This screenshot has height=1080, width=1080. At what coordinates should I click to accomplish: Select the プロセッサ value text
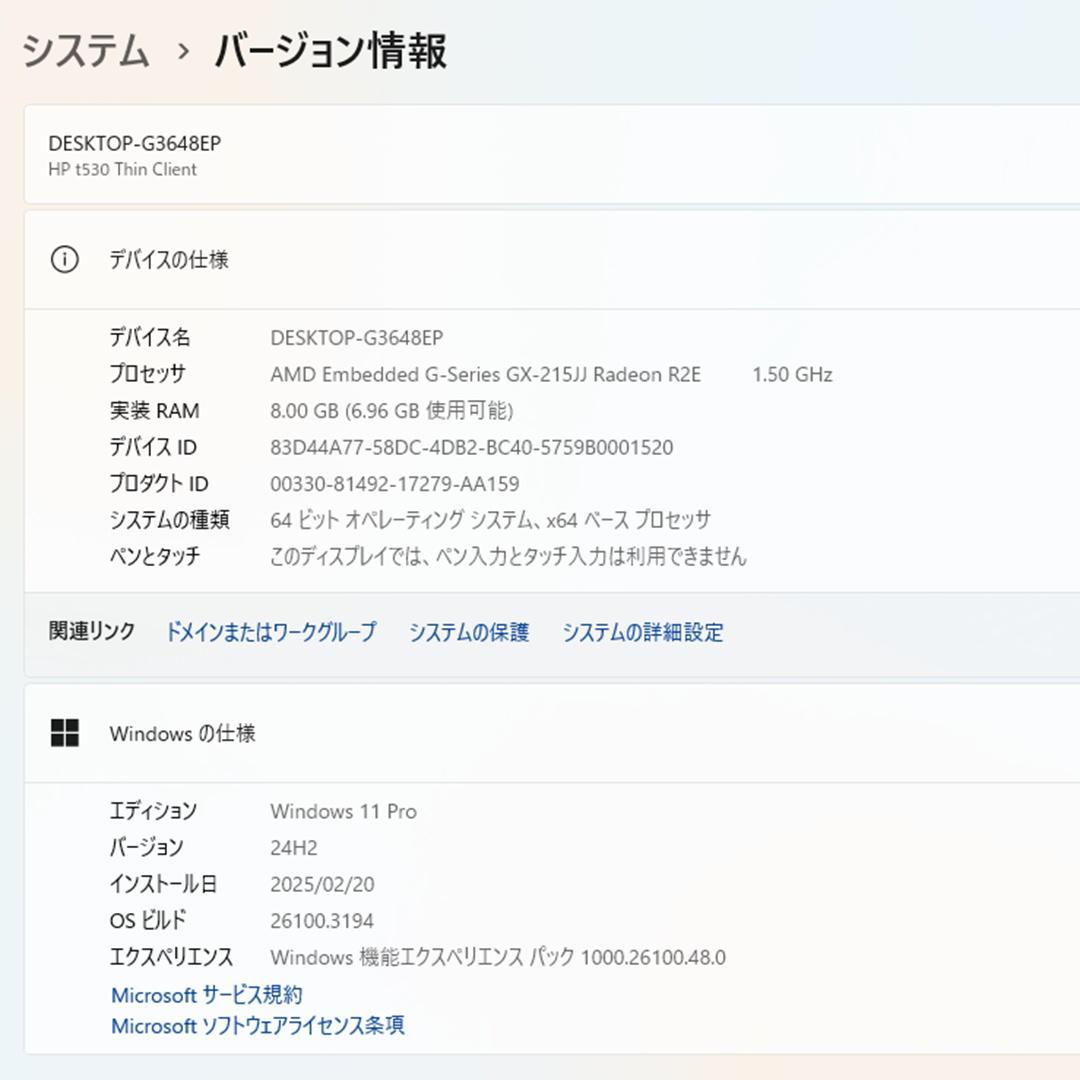(488, 374)
